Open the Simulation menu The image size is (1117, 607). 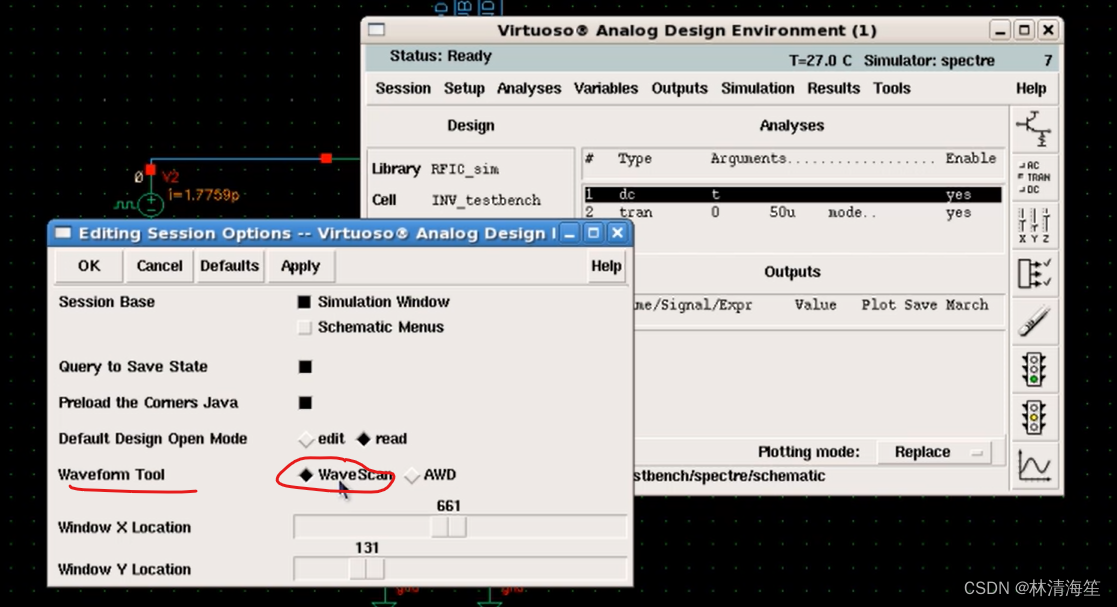(757, 88)
